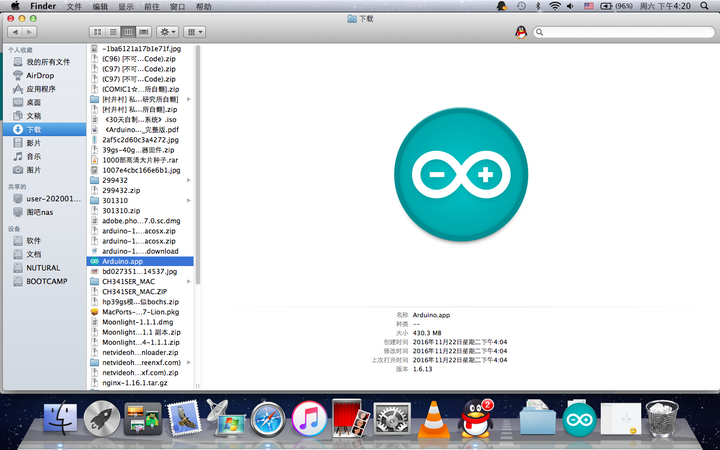Open the 文件 menu
The height and width of the screenshot is (450, 720).
click(74, 6)
